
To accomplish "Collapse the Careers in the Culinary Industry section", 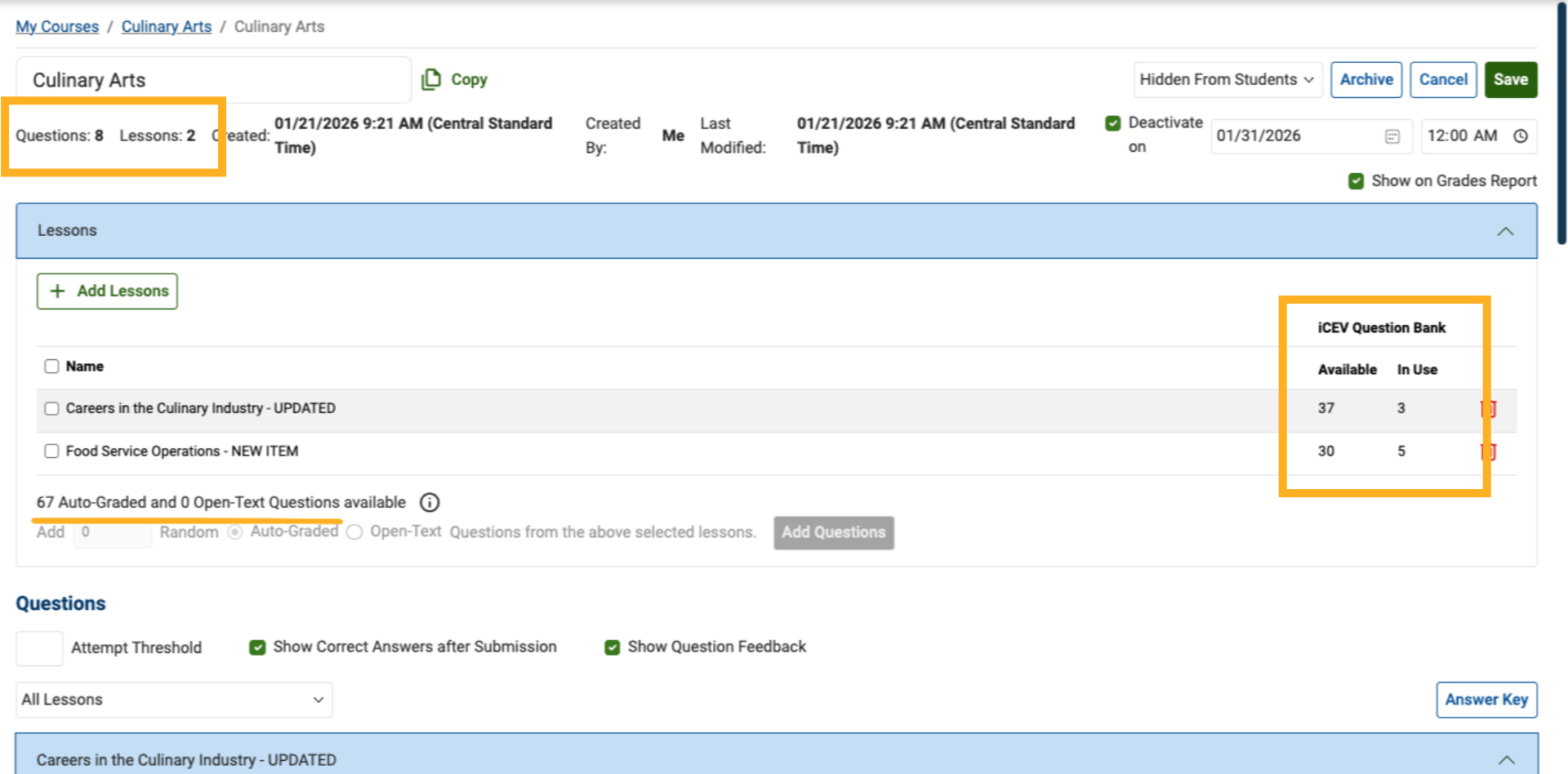I will pos(1506,759).
